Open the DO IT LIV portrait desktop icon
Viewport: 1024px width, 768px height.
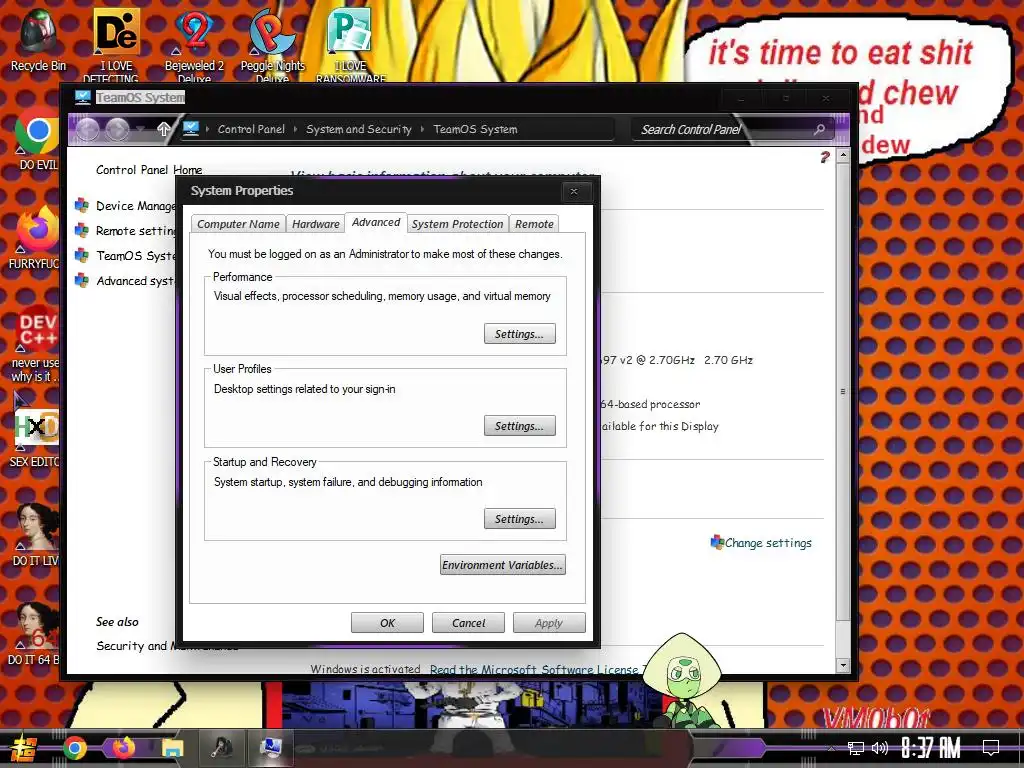click(37, 534)
